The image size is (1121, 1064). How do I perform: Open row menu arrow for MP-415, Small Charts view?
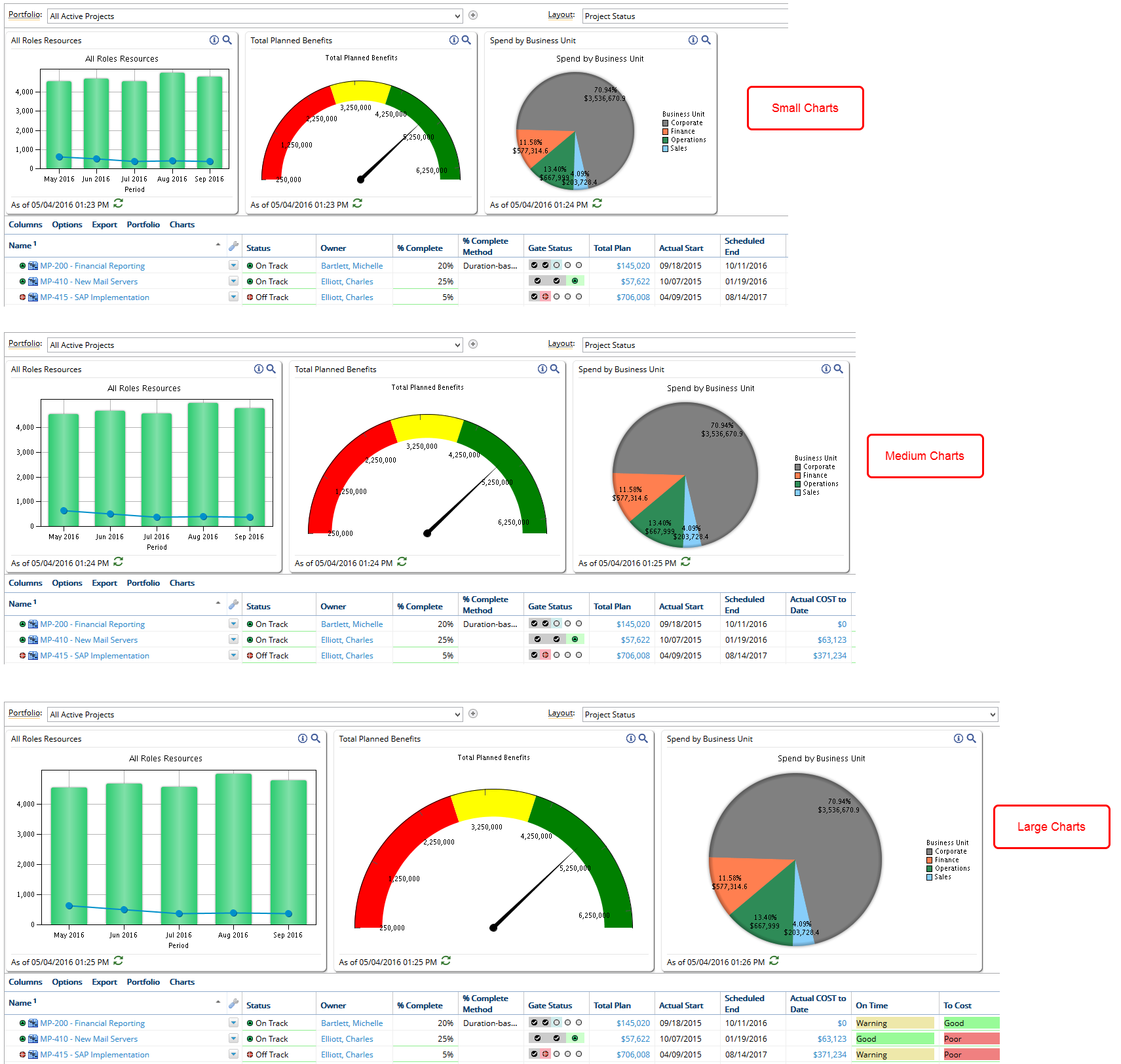pyautogui.click(x=233, y=297)
